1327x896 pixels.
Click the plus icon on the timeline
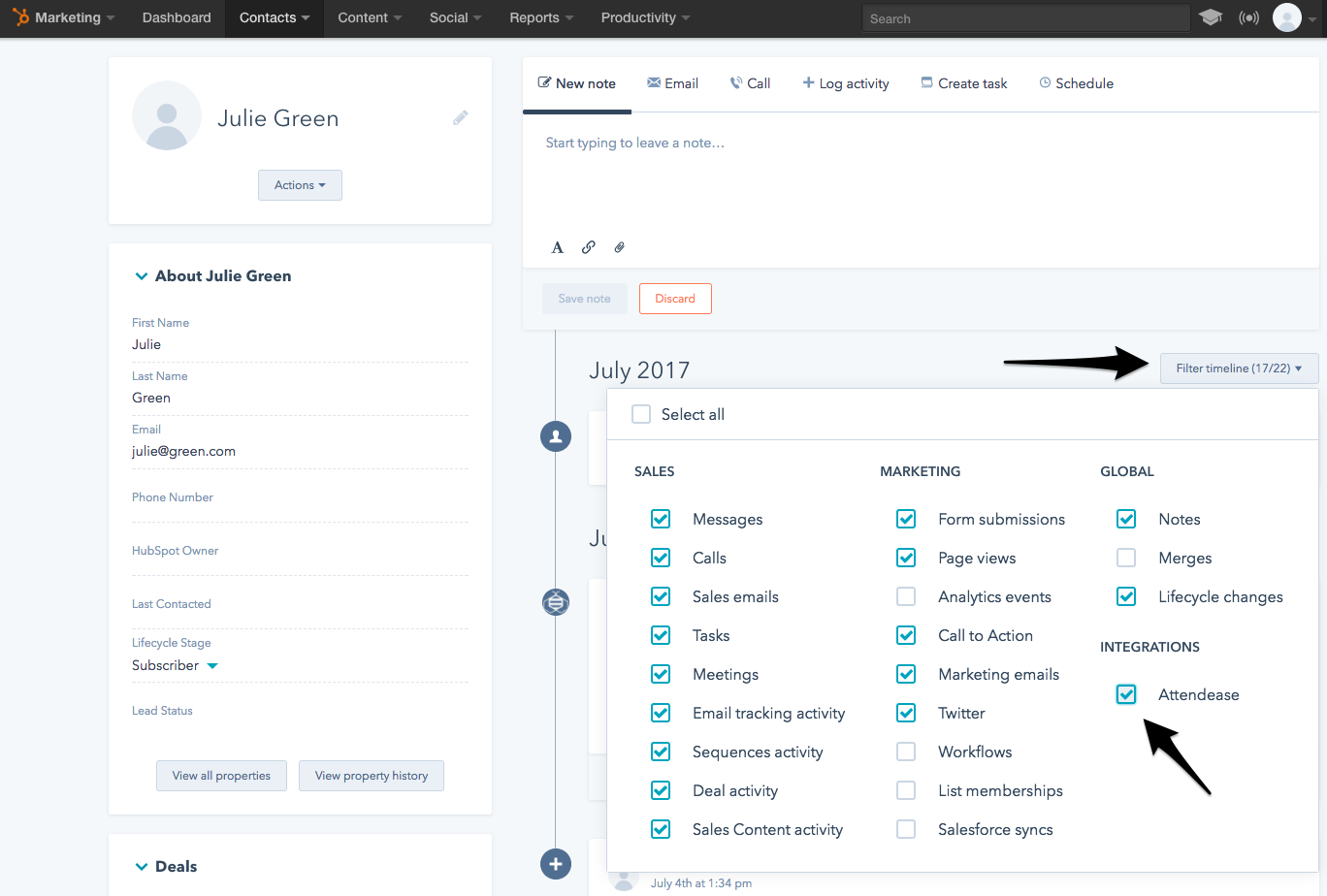tap(555, 864)
